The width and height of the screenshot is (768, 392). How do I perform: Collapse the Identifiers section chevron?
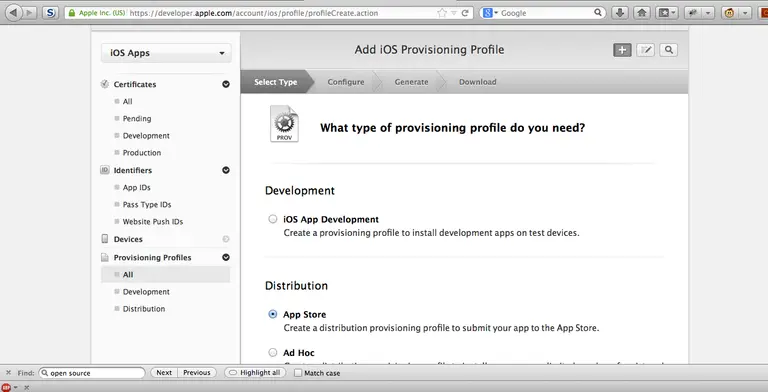click(226, 170)
